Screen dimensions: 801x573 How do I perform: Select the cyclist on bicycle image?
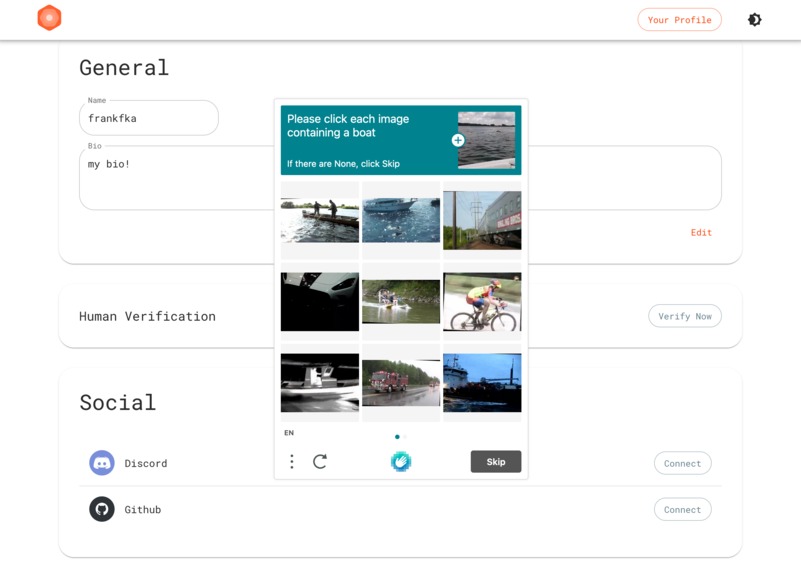click(482, 301)
